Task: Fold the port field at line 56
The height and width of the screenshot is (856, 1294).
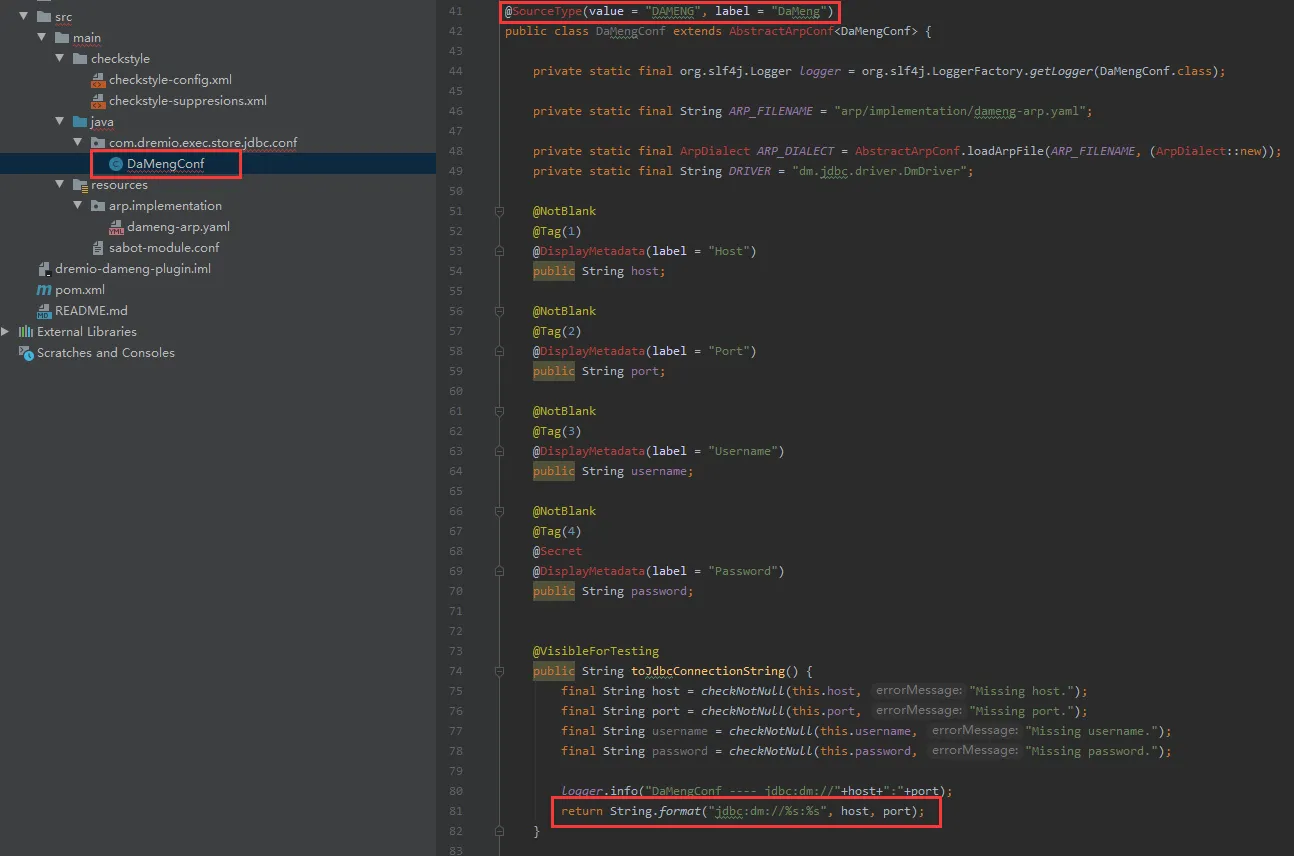Action: pyautogui.click(x=498, y=311)
